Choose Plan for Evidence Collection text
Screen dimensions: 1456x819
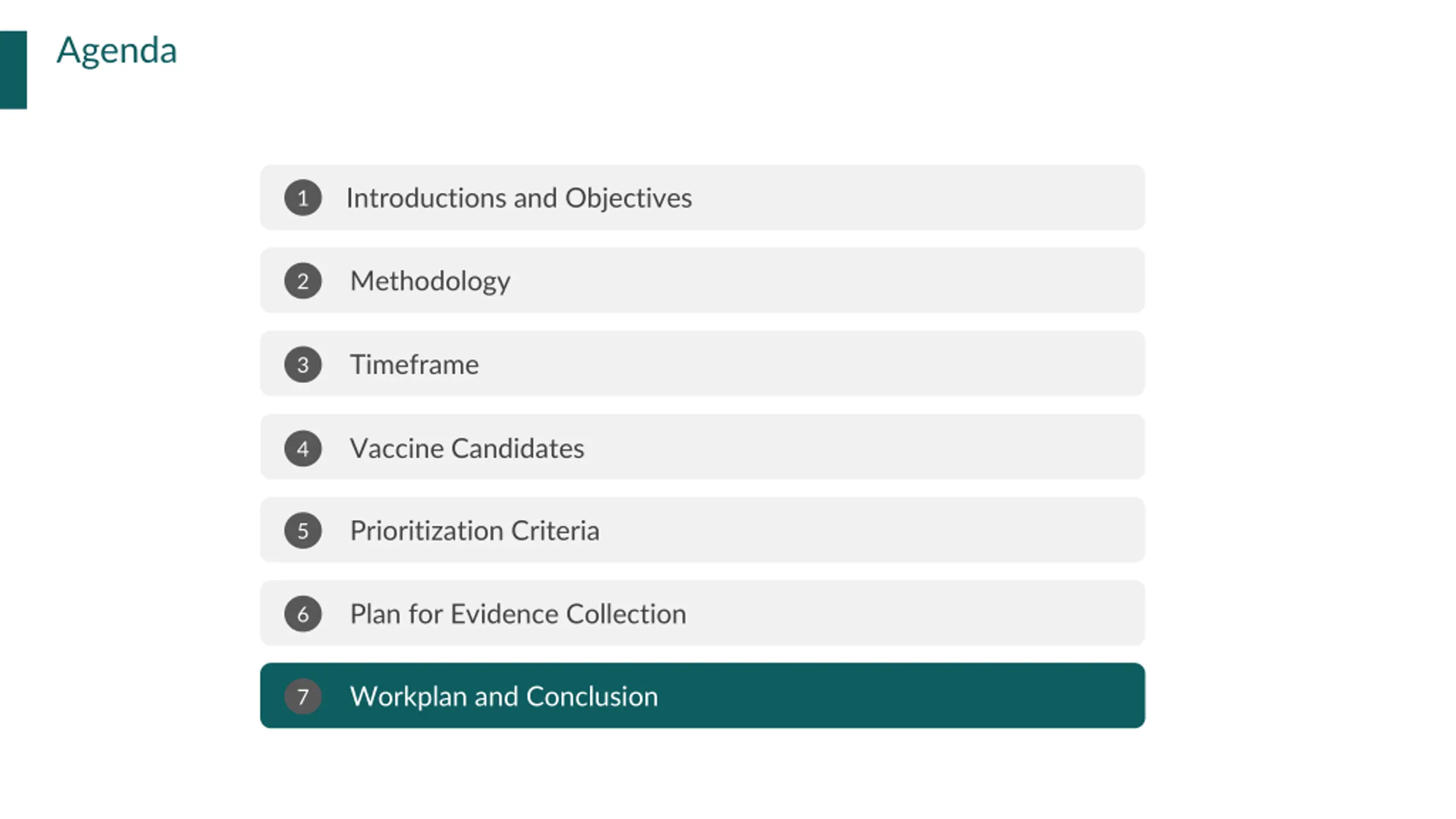coord(518,614)
